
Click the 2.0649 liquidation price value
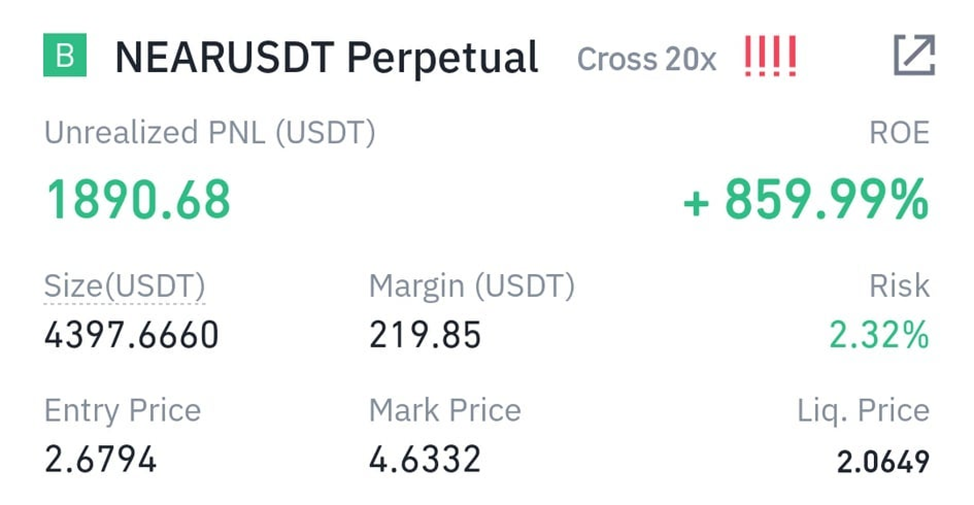883,461
